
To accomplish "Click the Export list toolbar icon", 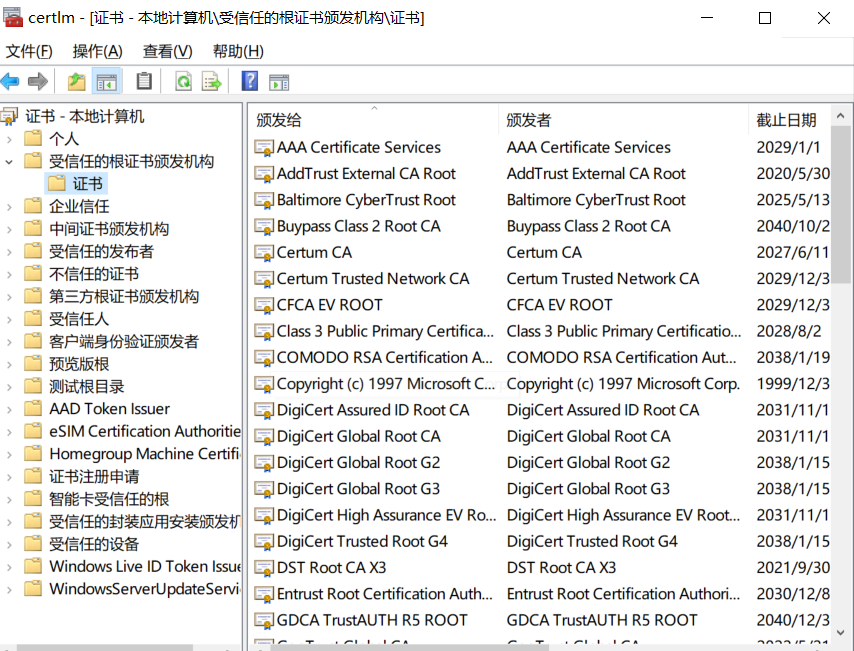I will [211, 82].
